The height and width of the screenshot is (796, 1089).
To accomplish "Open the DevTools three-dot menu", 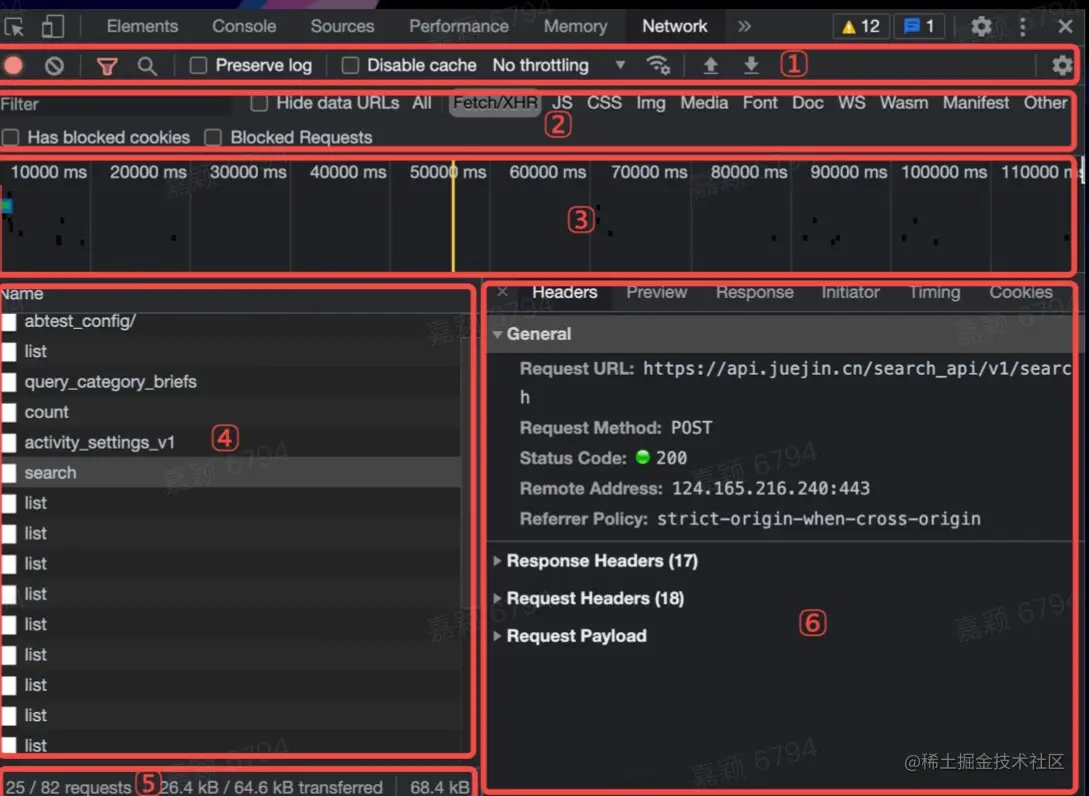I will pyautogui.click(x=1023, y=27).
